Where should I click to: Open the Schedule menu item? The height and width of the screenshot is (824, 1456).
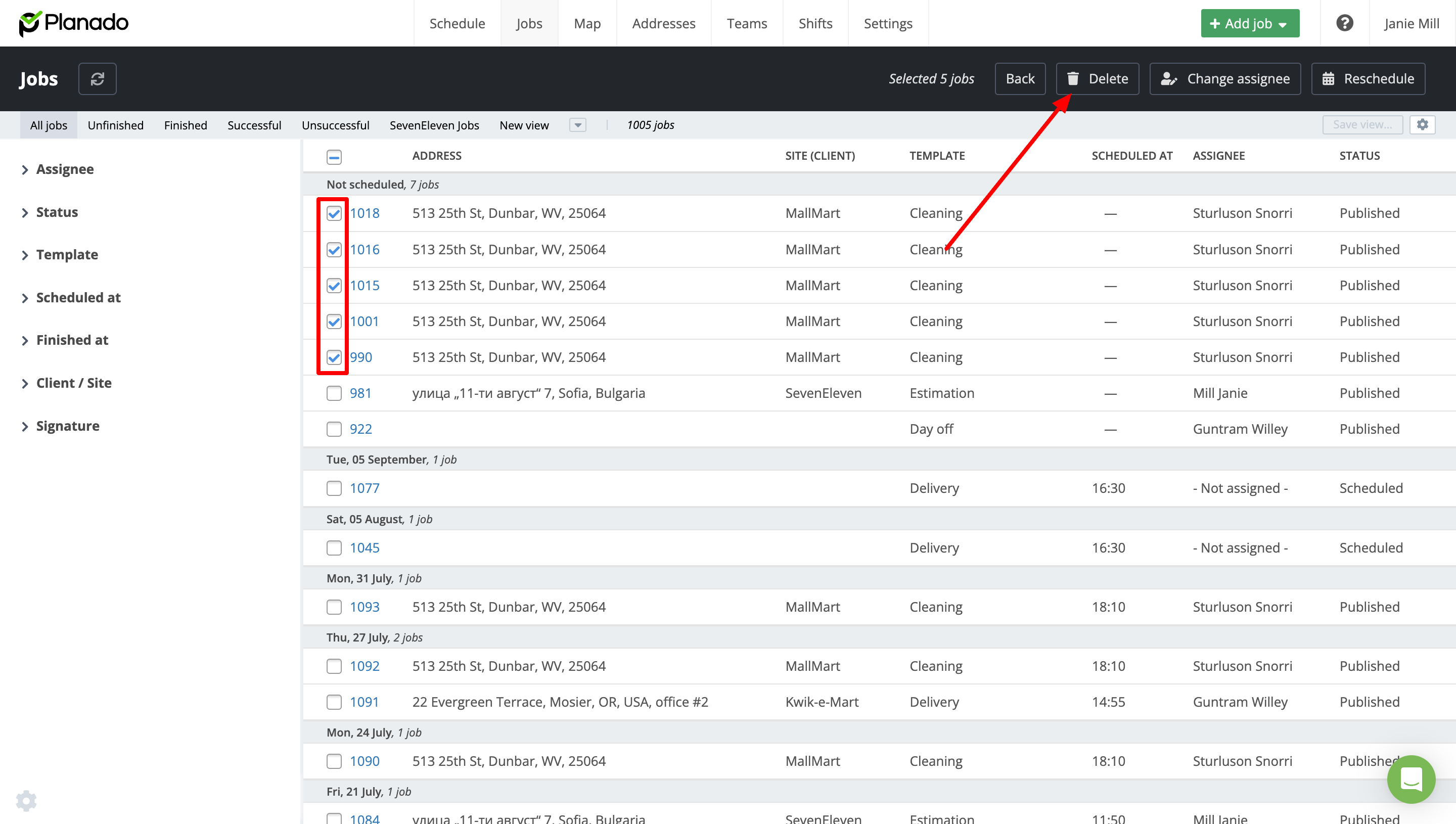coord(457,23)
